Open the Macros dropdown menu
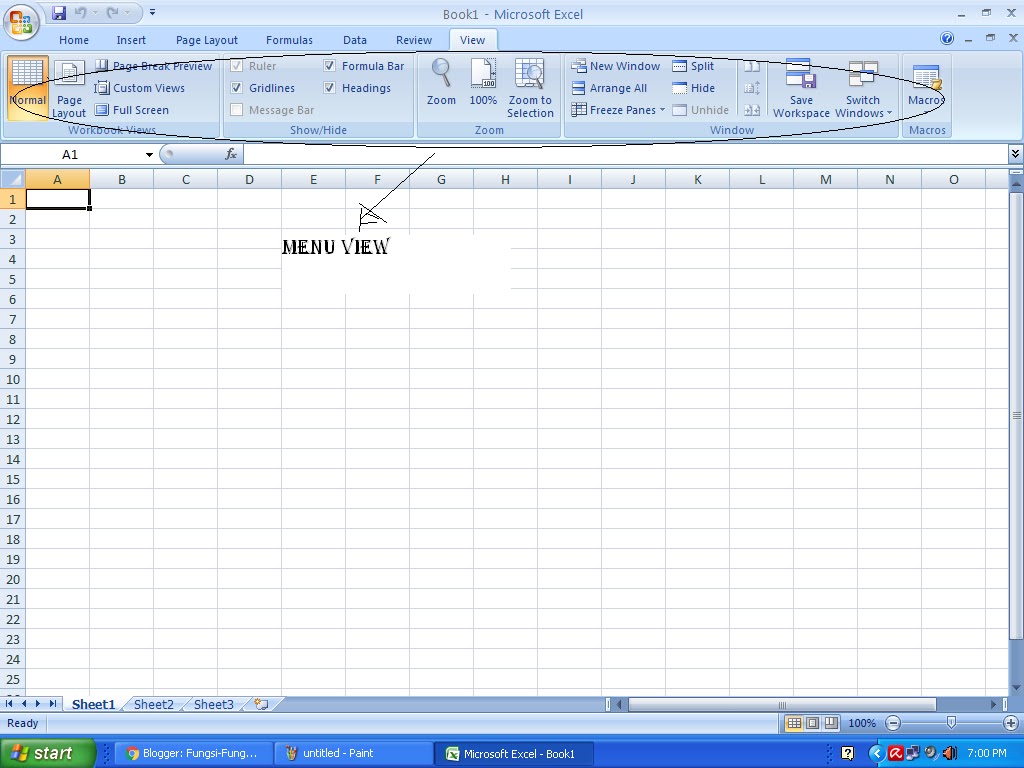1024x768 pixels. coord(924,88)
